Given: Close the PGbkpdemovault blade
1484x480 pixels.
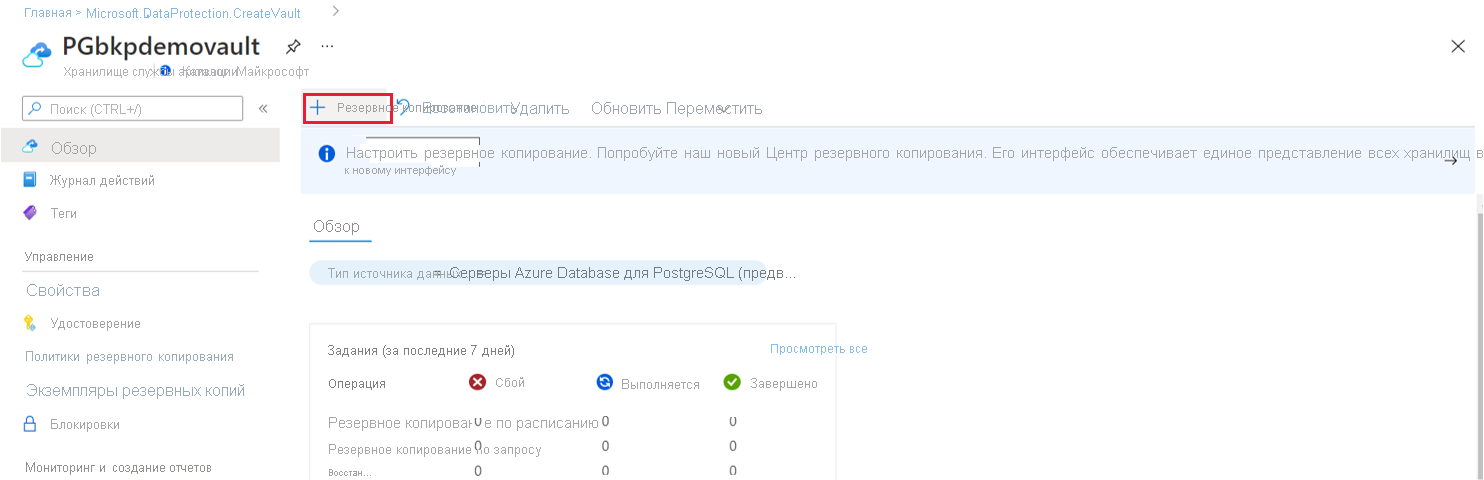Looking at the screenshot, I should tap(1458, 46).
